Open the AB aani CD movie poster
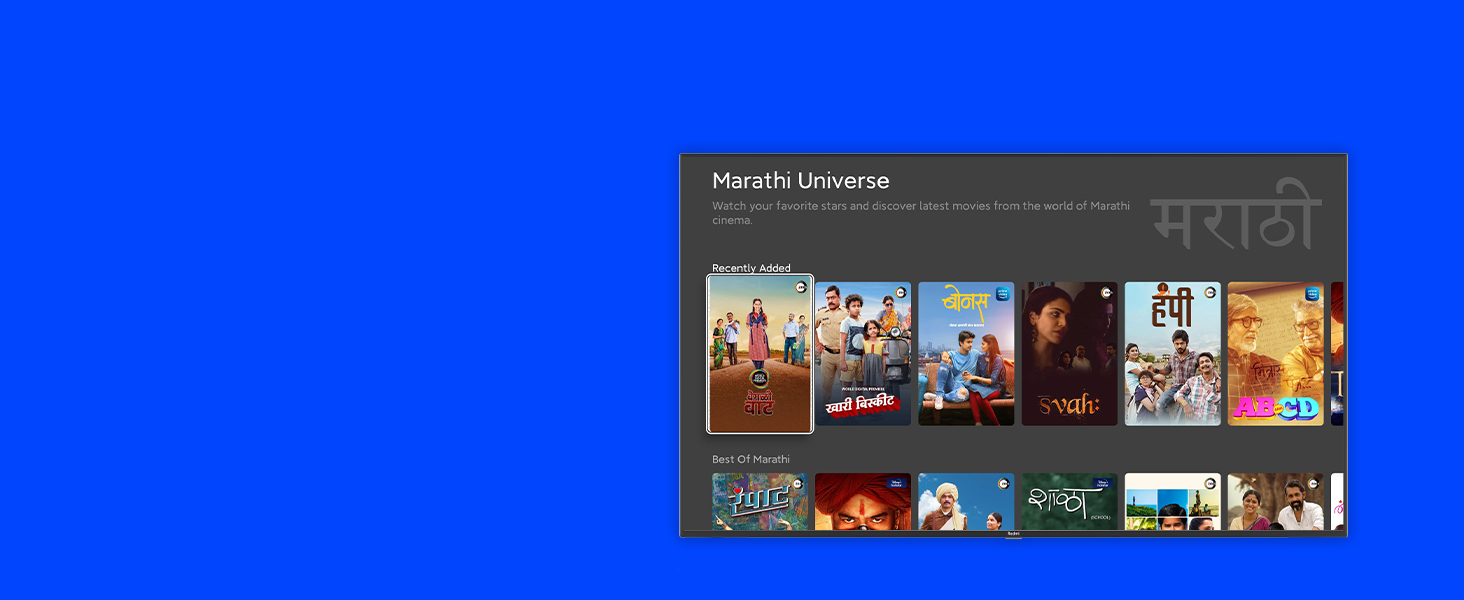This screenshot has height=600, width=1464. pyautogui.click(x=1275, y=354)
